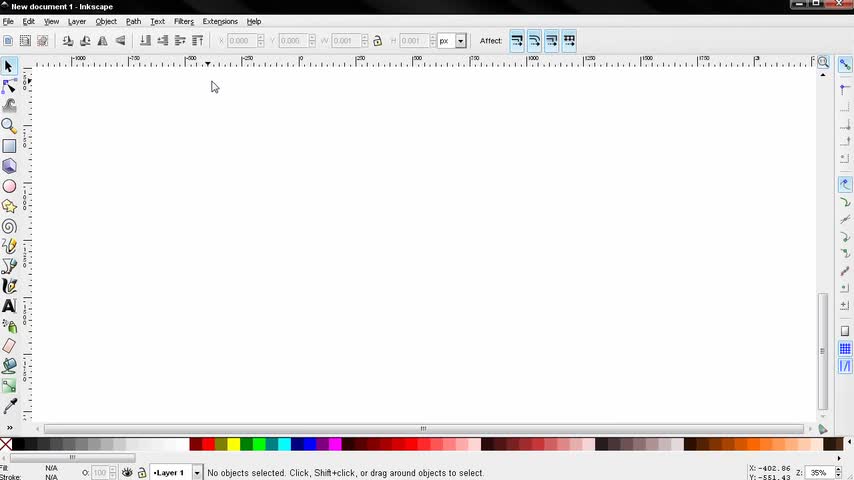Toggle current layer lock
The image size is (854, 480).
click(142, 472)
